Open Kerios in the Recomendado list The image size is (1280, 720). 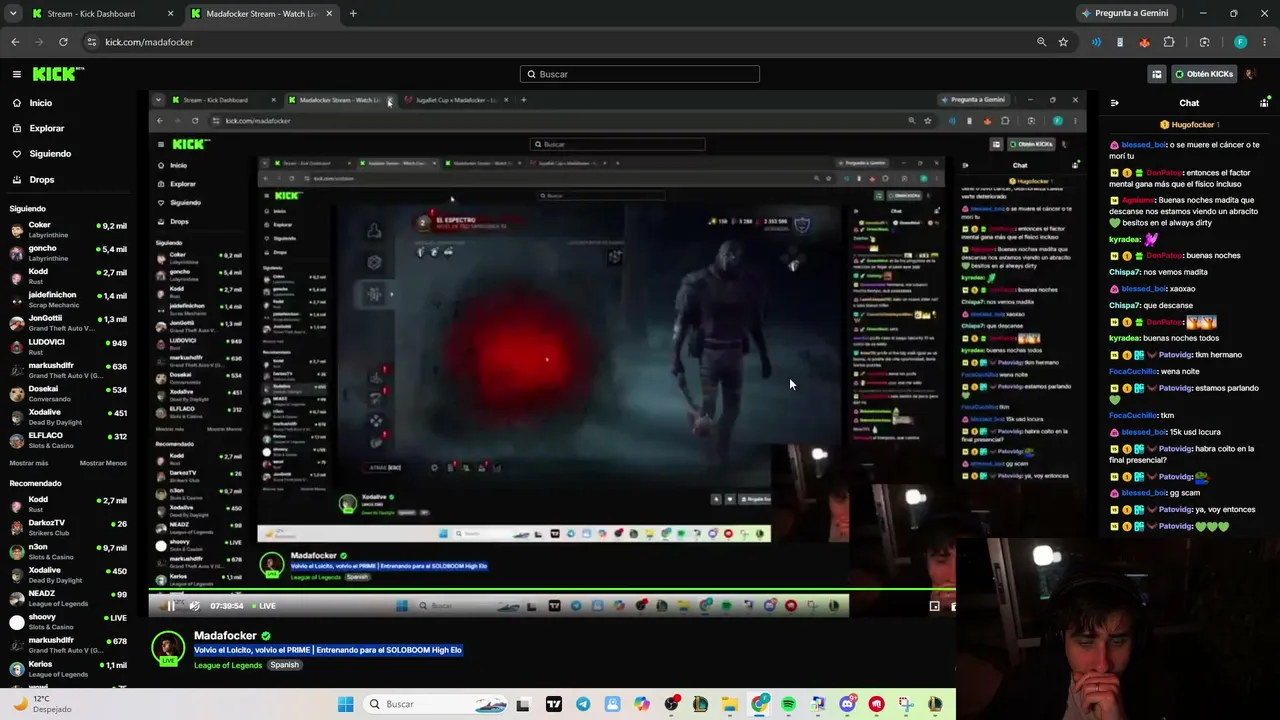click(x=68, y=669)
